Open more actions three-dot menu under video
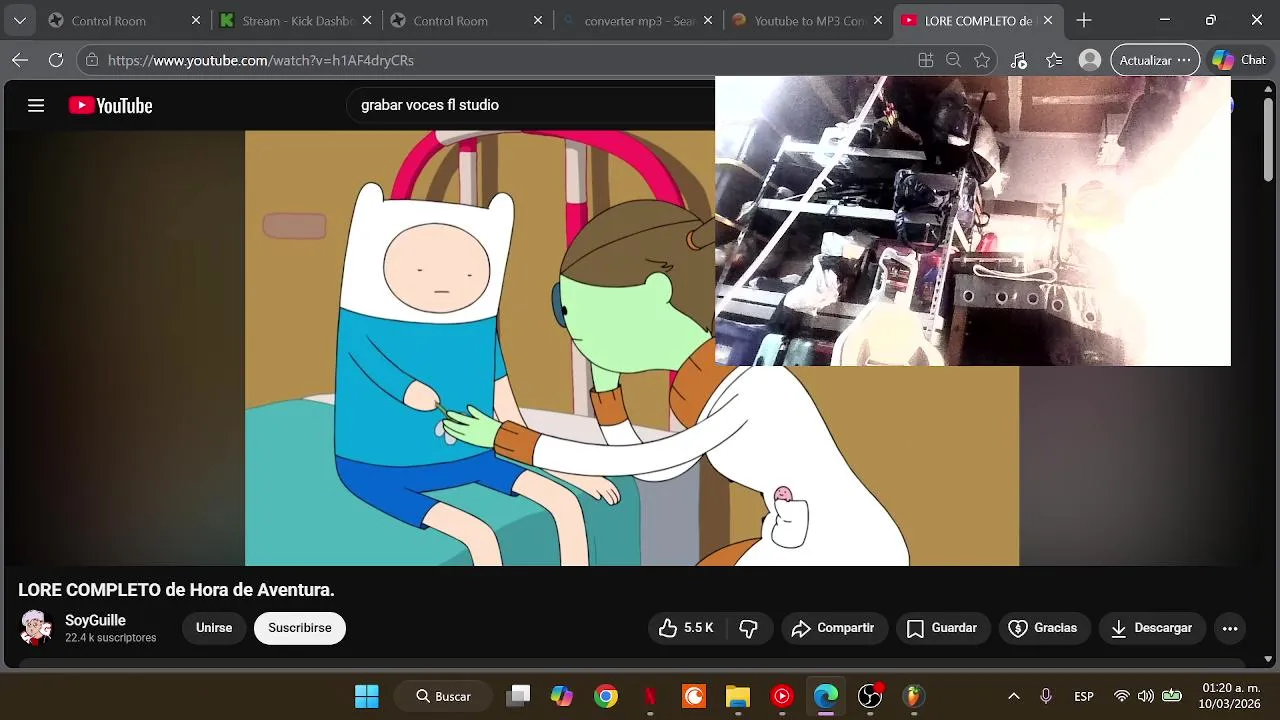1280x720 pixels. [x=1230, y=628]
